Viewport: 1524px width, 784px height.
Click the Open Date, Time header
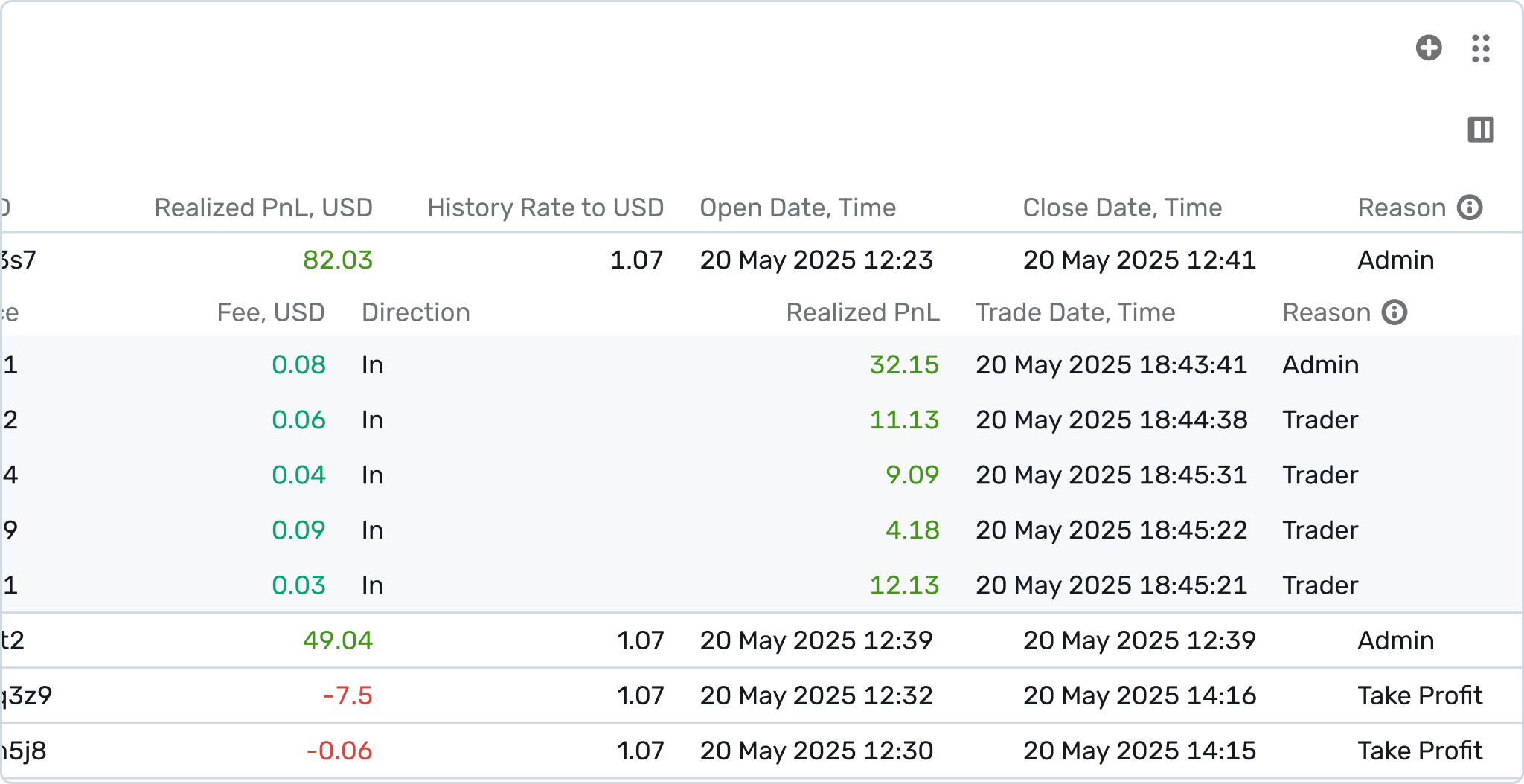pos(798,208)
